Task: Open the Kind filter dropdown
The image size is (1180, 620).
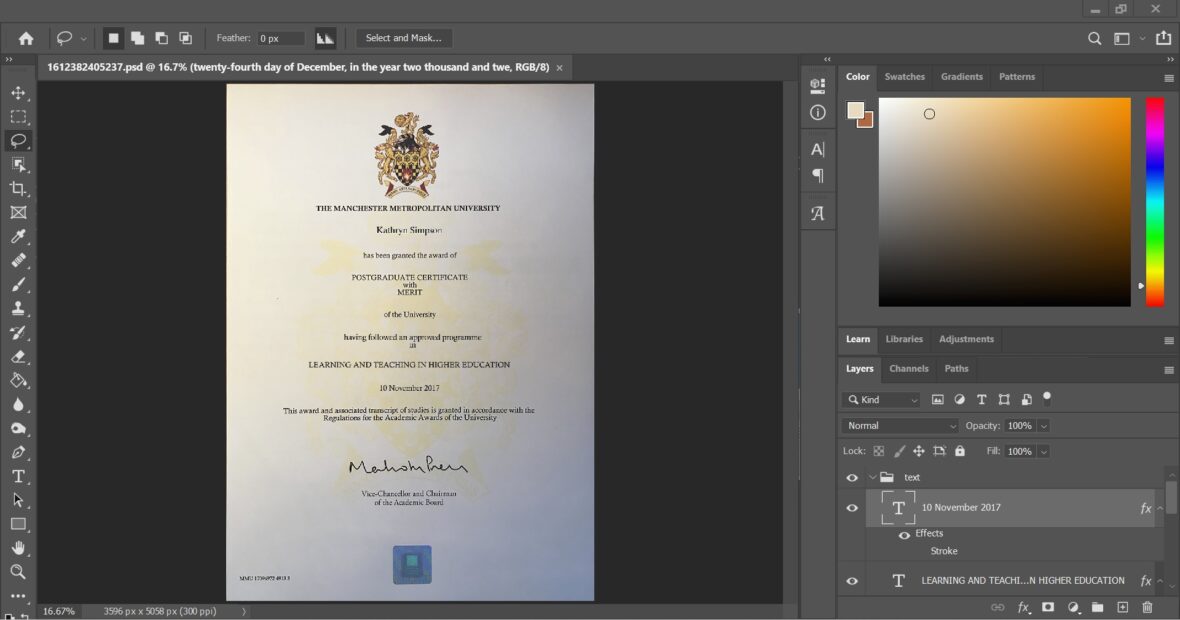Action: point(881,400)
